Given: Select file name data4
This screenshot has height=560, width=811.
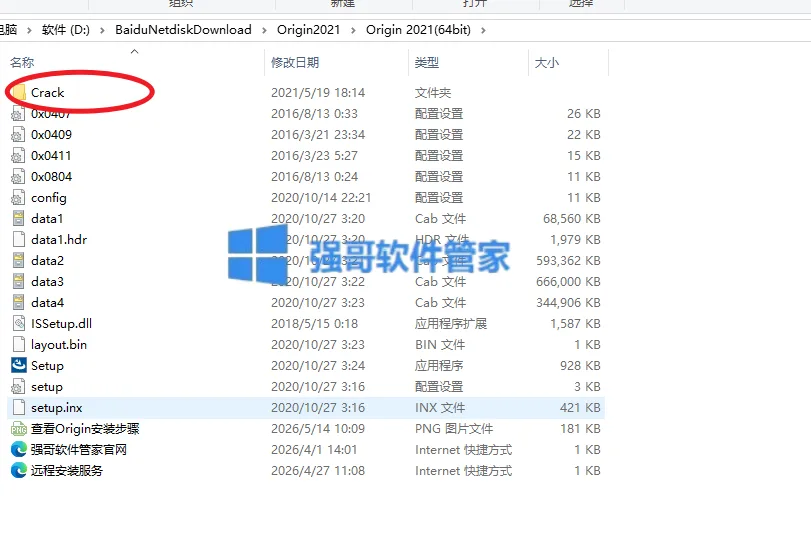Looking at the screenshot, I should click(47, 302).
